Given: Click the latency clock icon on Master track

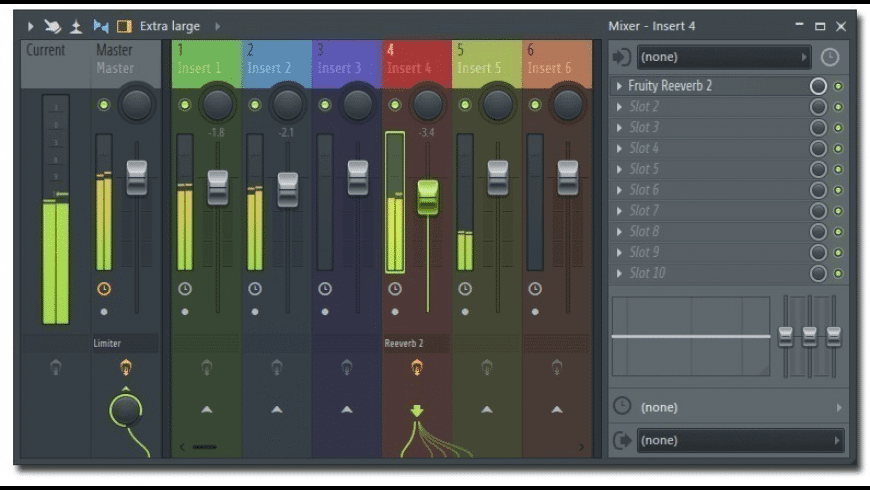Looking at the screenshot, I should (x=104, y=289).
